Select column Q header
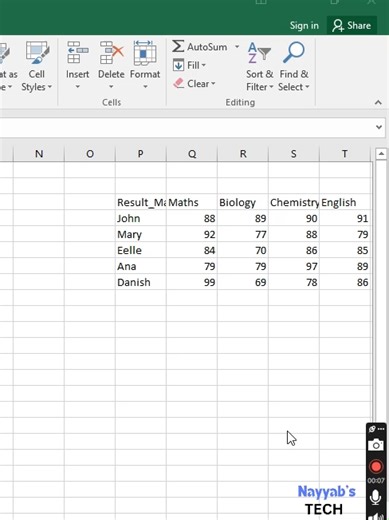Image resolution: width=389 pixels, height=520 pixels. (192, 154)
